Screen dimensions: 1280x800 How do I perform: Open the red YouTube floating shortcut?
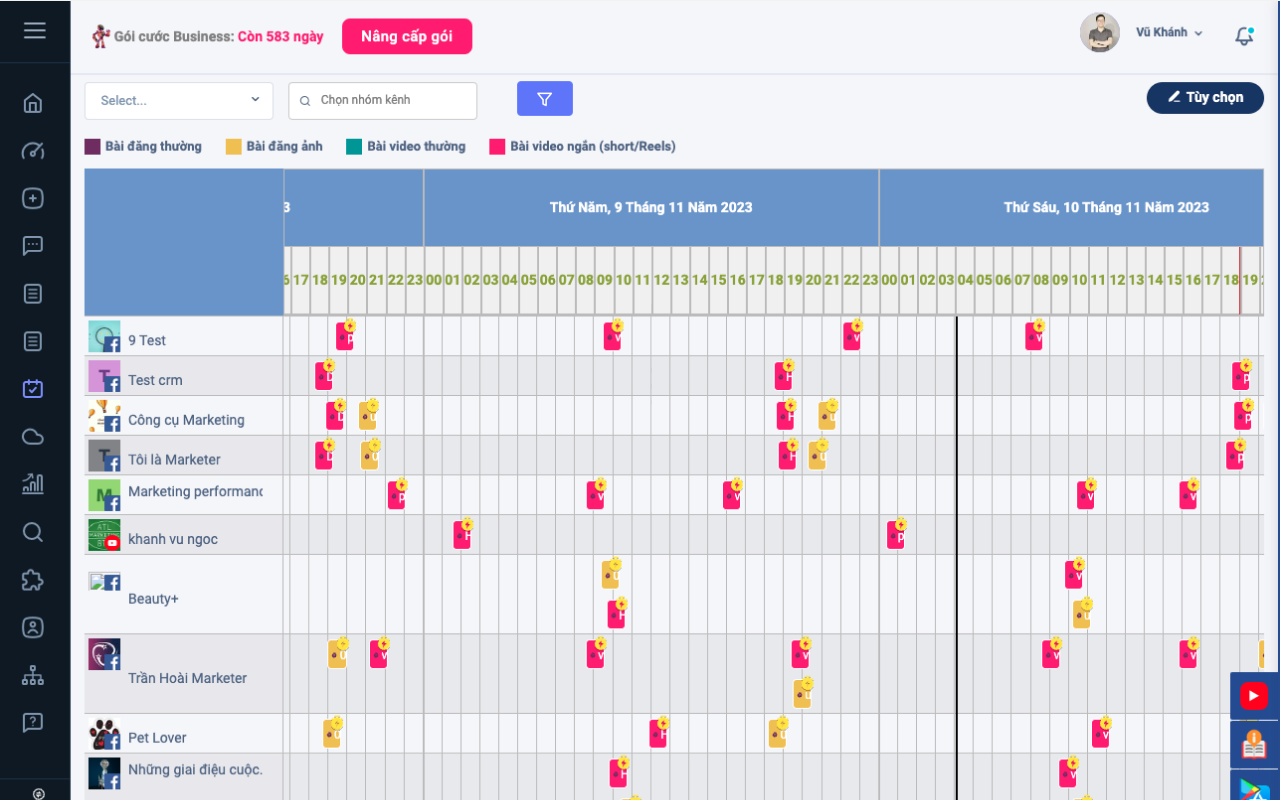click(1253, 695)
